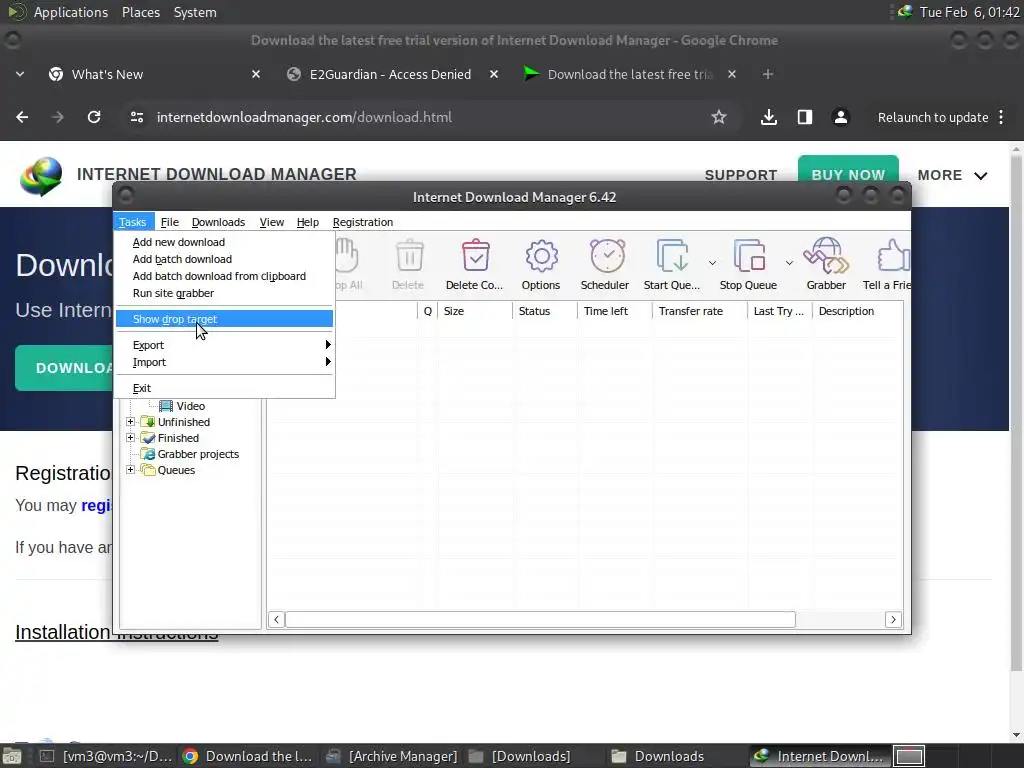Choose Add batch download from clipboard

point(224,276)
